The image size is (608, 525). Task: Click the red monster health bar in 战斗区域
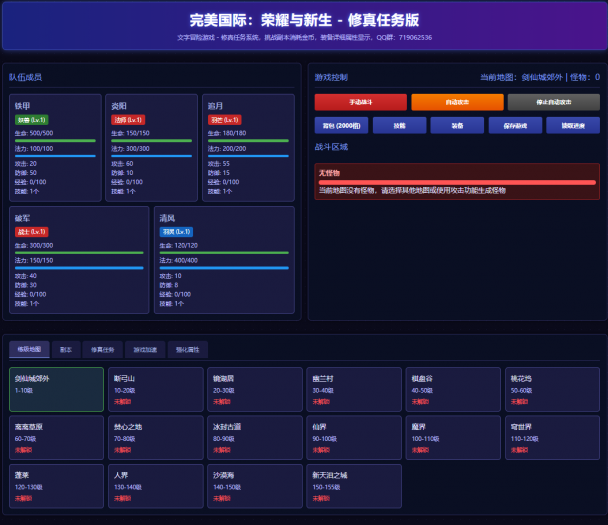pos(456,182)
